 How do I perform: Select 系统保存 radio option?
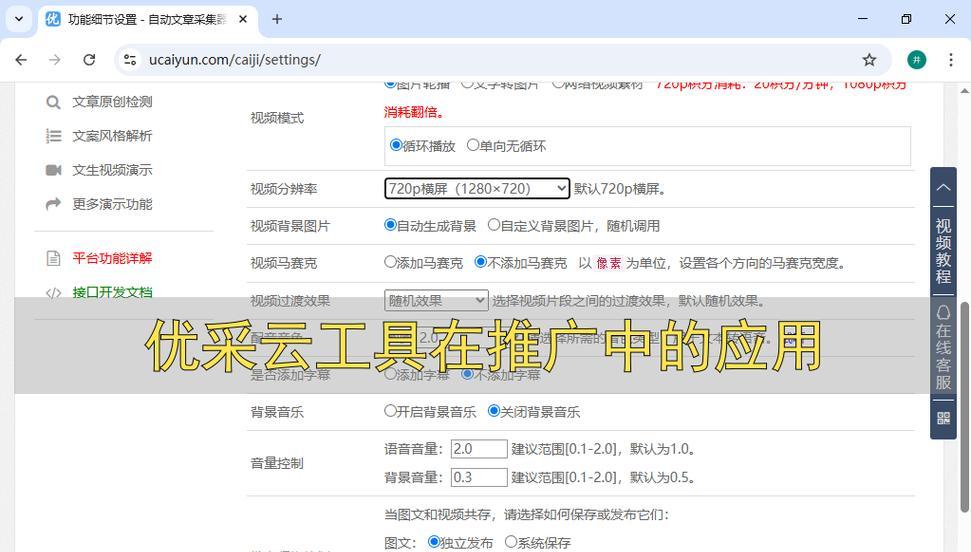pos(511,542)
